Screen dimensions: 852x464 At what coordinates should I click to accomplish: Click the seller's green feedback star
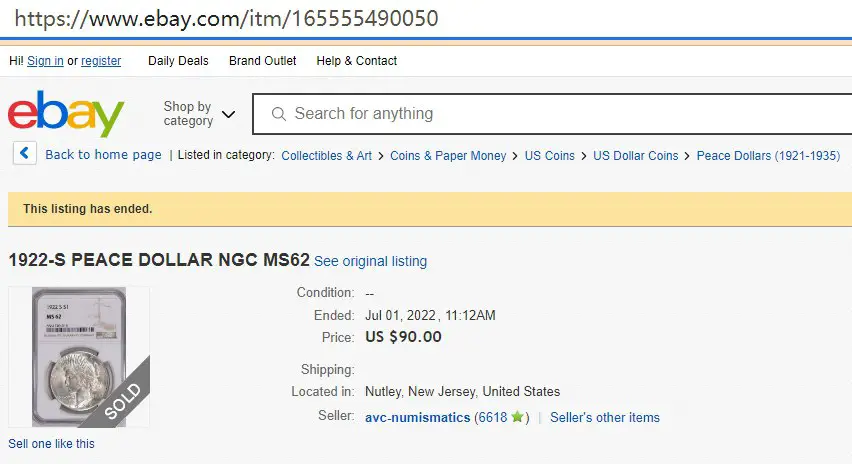[x=517, y=417]
